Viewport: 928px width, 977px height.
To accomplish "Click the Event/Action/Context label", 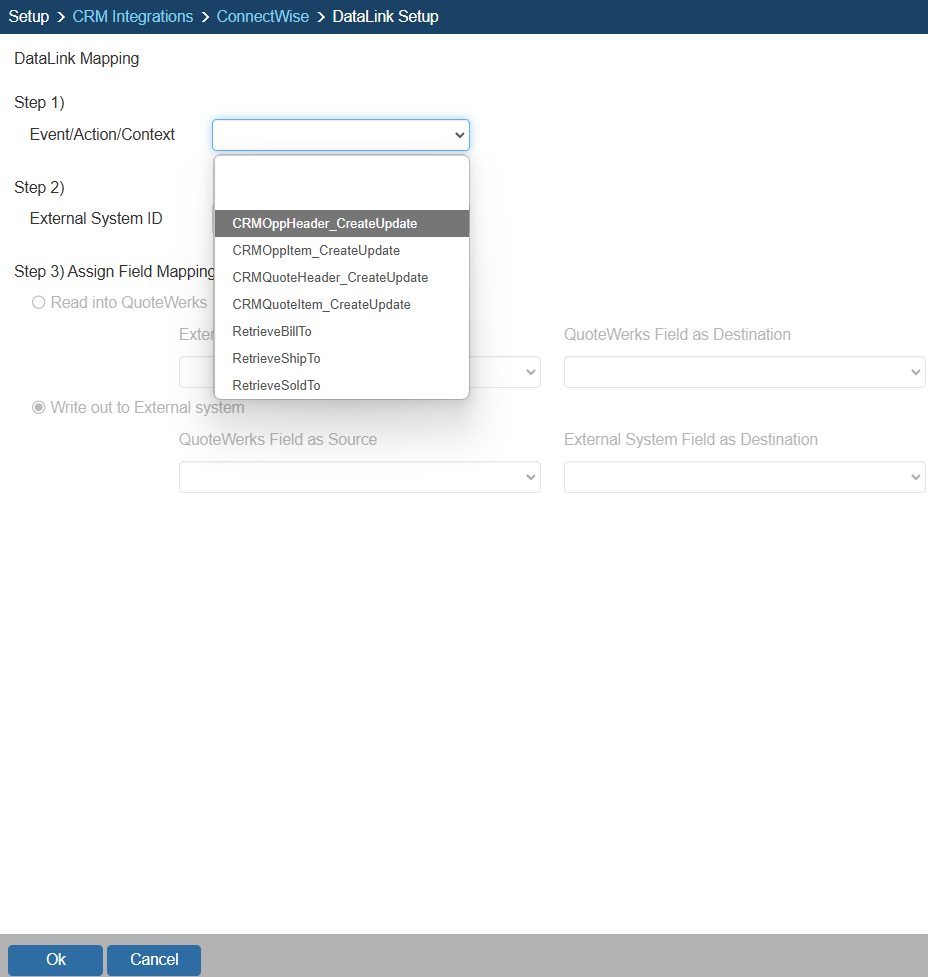I will click(102, 135).
